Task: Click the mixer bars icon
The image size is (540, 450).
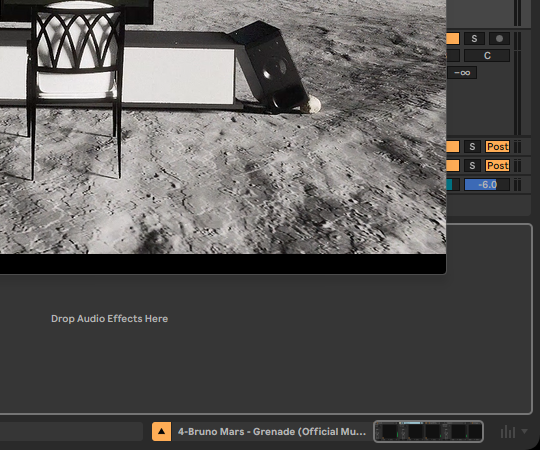Action: click(x=508, y=431)
